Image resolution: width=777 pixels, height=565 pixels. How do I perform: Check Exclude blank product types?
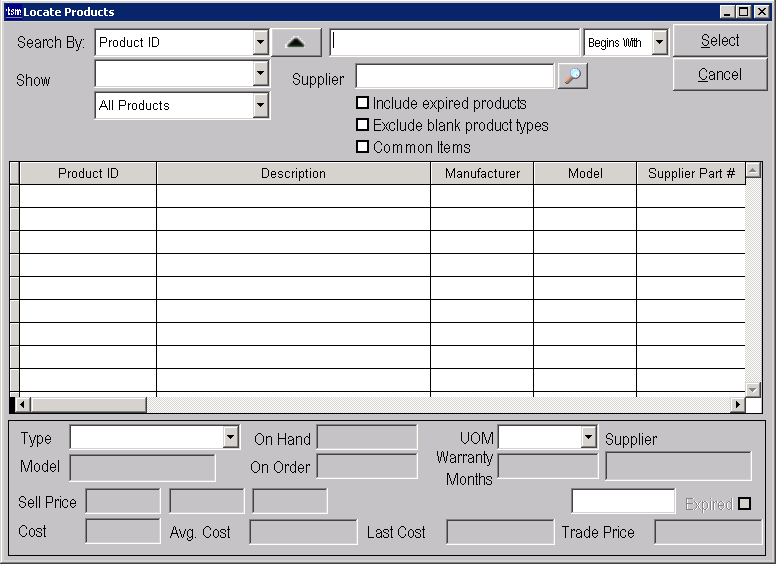tap(363, 125)
